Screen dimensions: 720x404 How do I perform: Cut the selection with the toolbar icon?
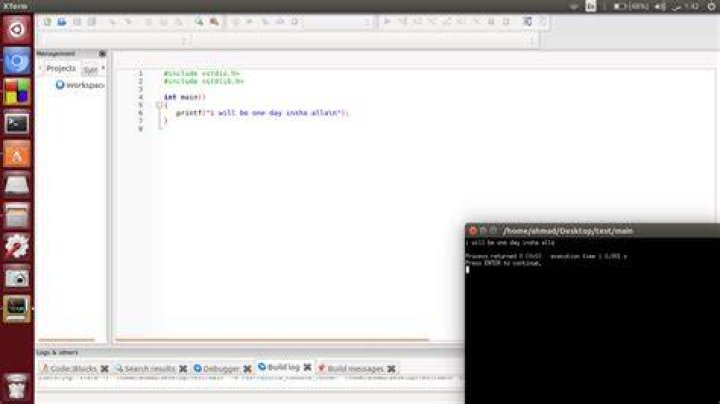point(148,22)
